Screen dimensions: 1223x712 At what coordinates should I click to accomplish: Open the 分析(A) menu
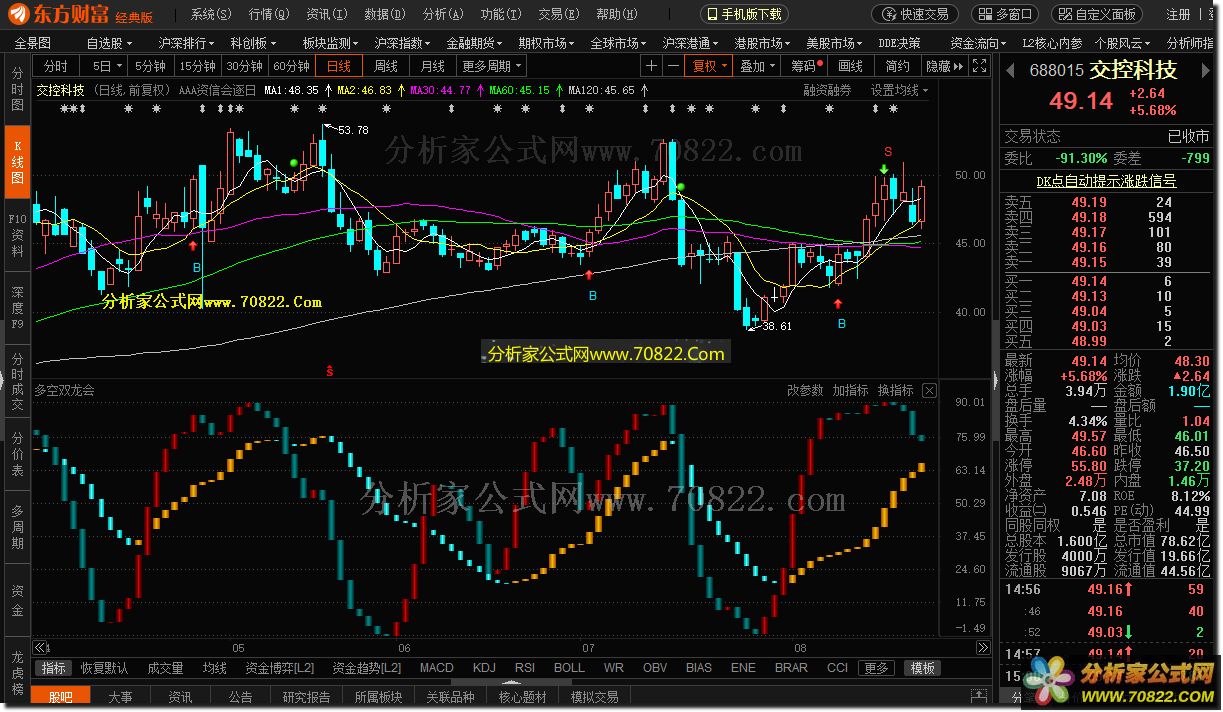coord(442,14)
